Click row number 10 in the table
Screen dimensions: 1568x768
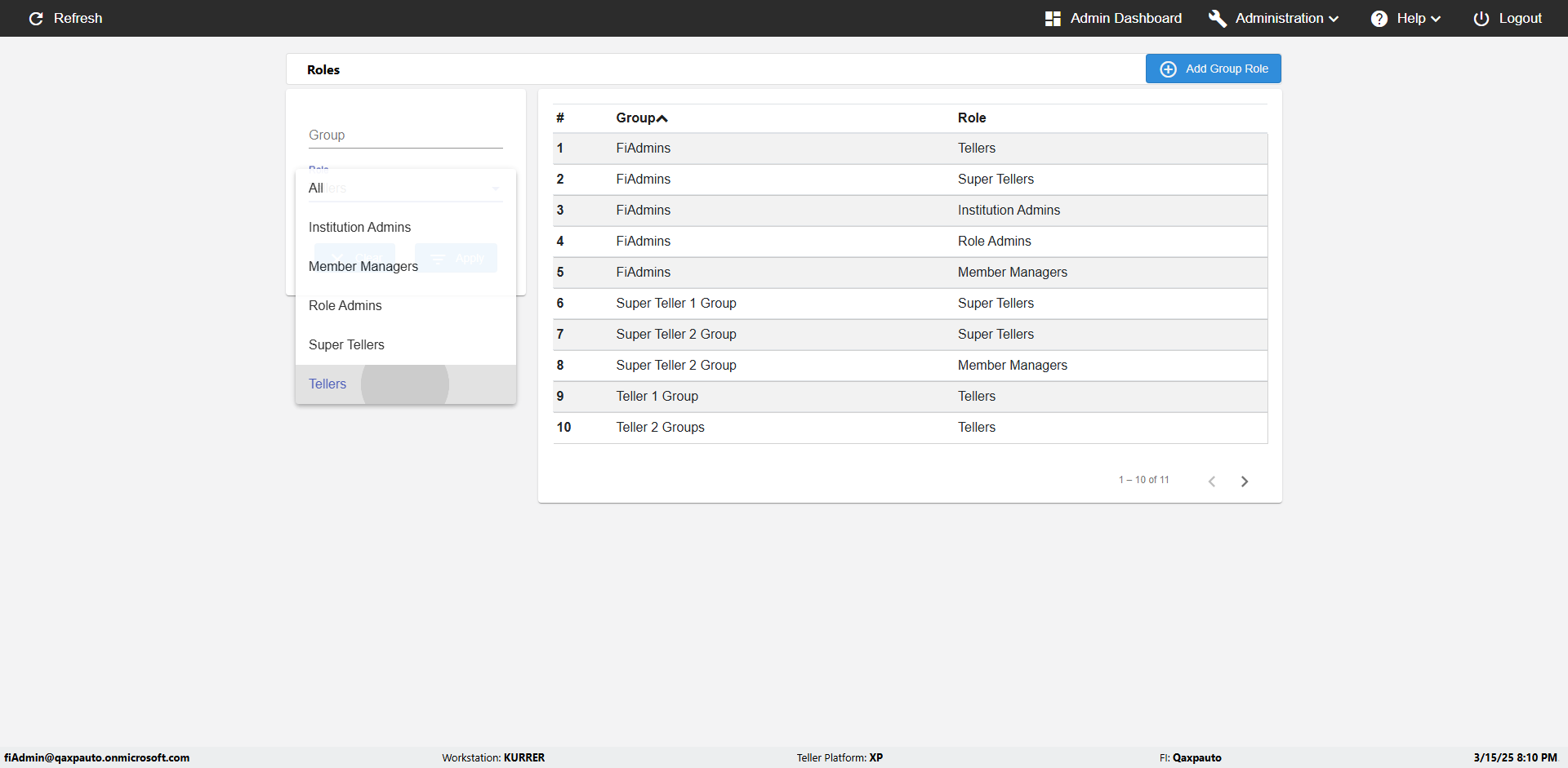click(x=564, y=428)
